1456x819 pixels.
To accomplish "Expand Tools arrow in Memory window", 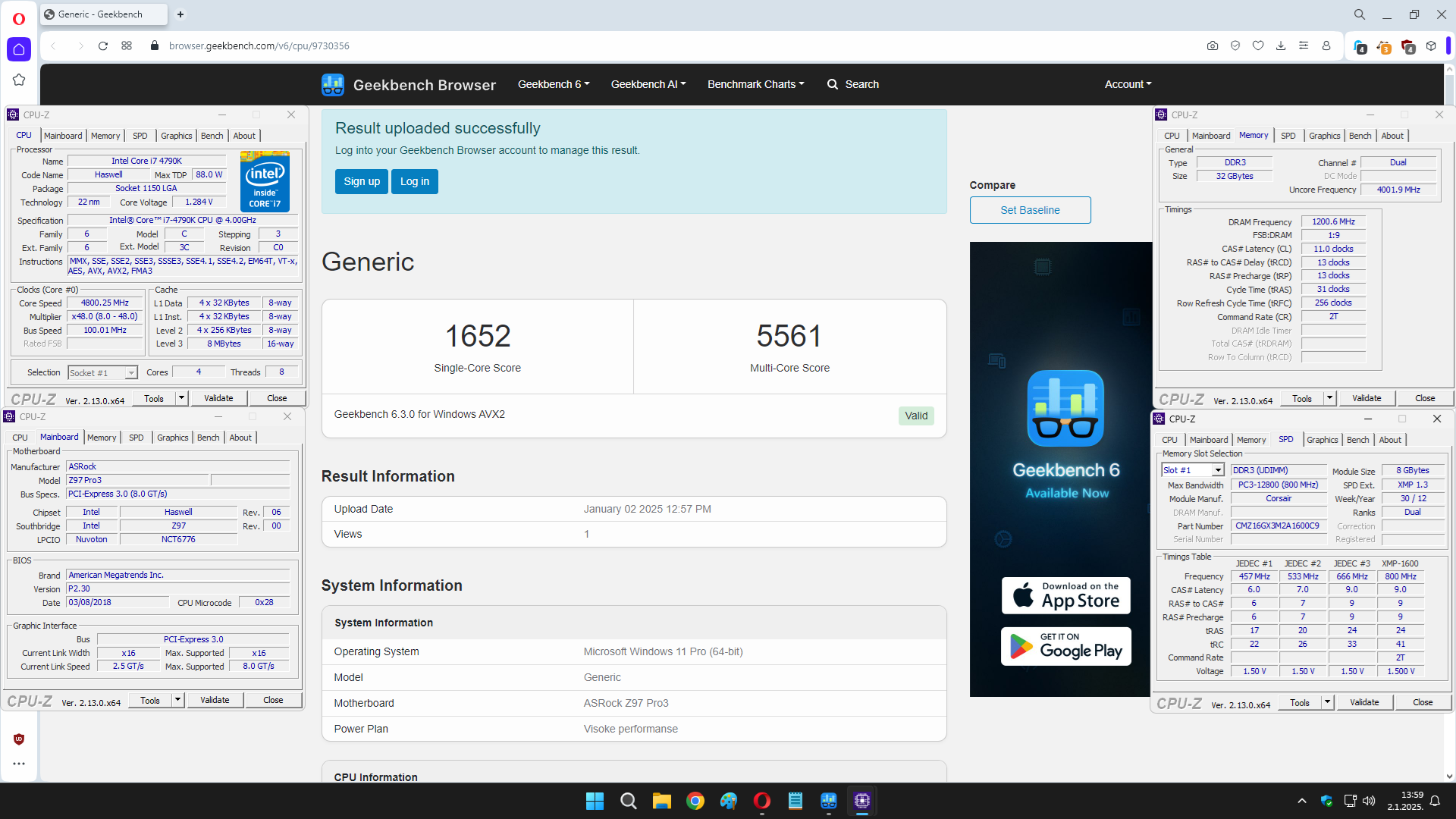I will (x=1330, y=398).
